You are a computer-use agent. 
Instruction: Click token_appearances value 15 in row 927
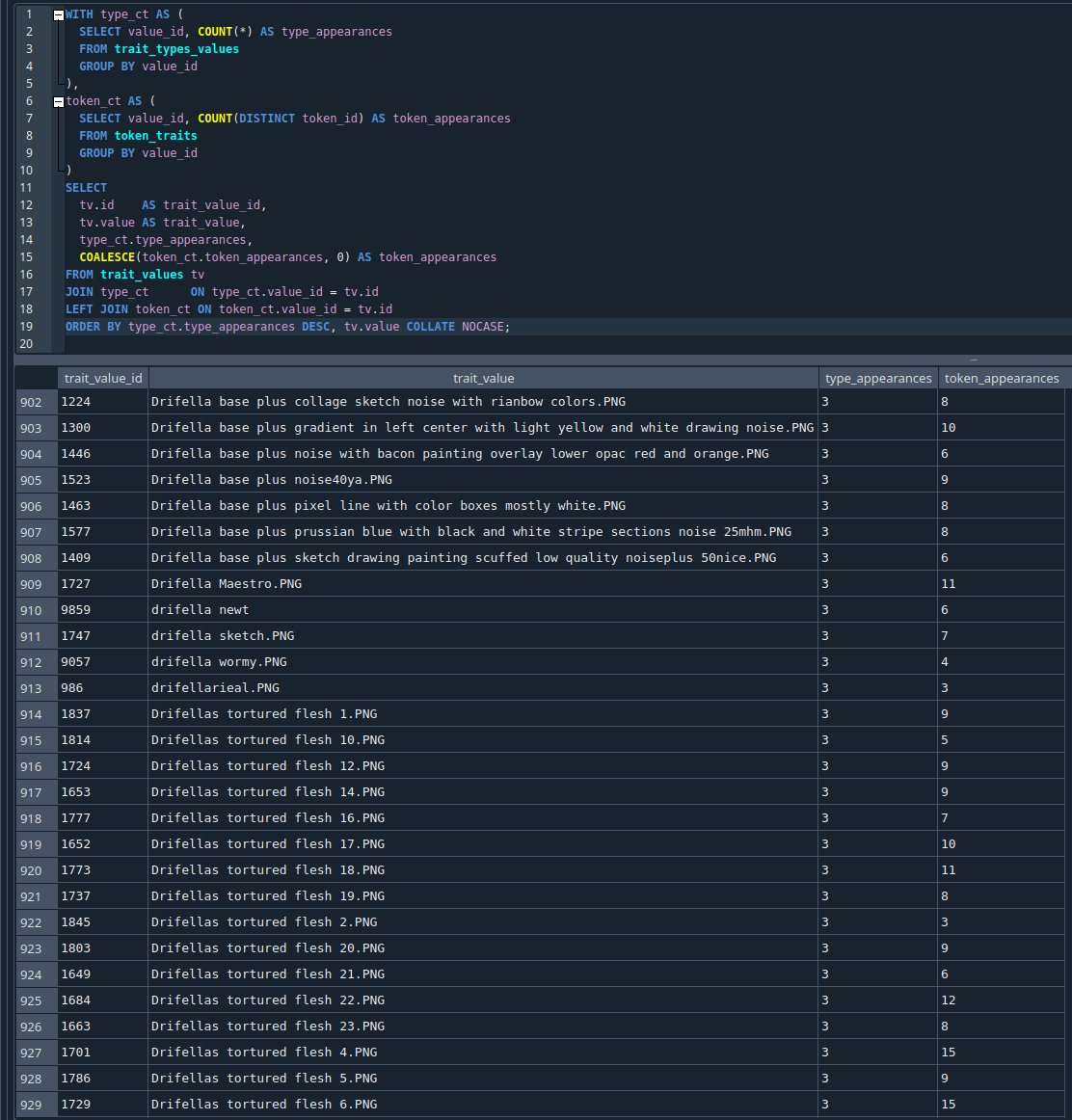tap(1002, 1053)
